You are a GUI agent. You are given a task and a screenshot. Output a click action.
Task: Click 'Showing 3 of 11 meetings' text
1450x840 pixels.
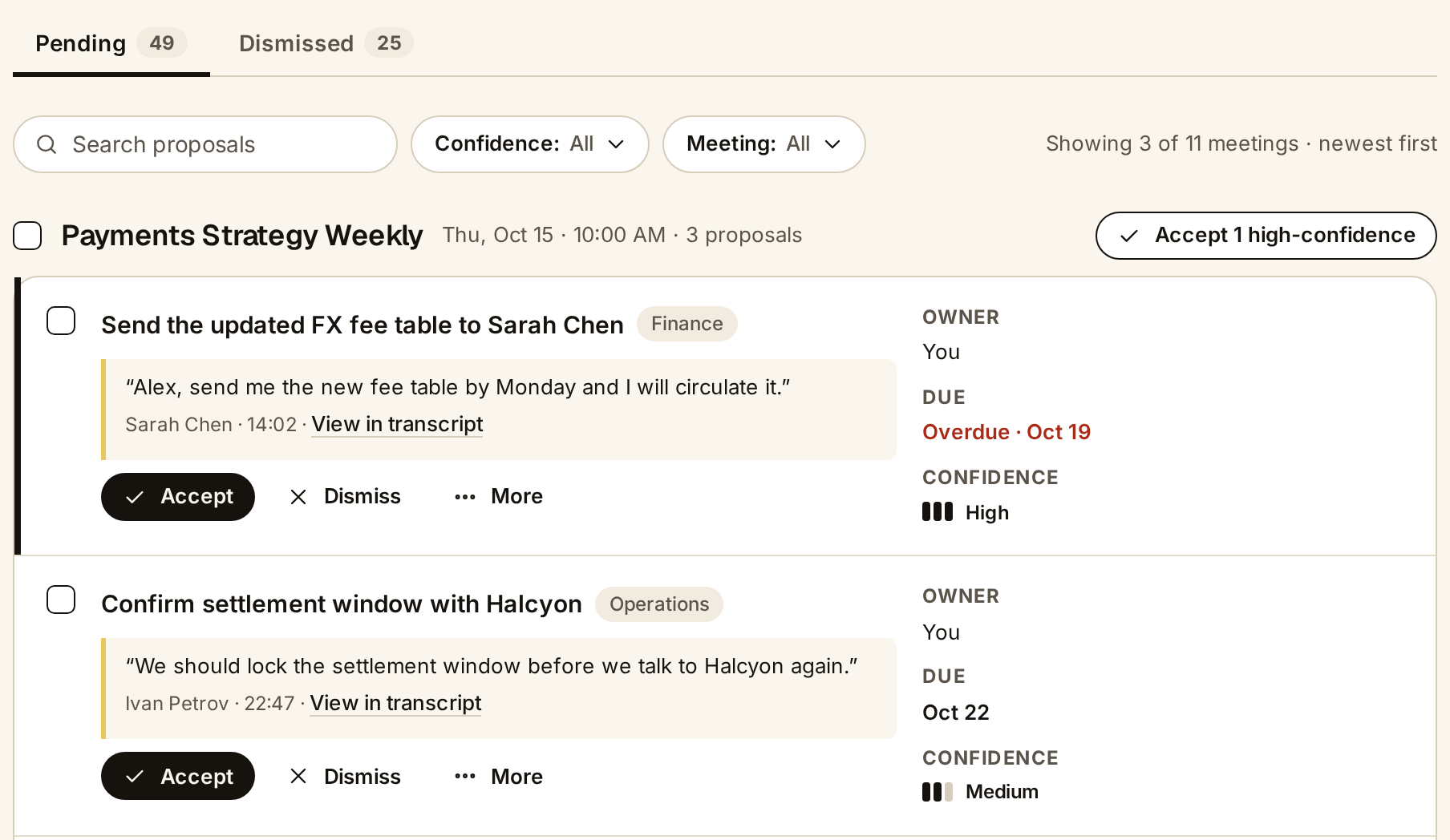[x=1172, y=143]
